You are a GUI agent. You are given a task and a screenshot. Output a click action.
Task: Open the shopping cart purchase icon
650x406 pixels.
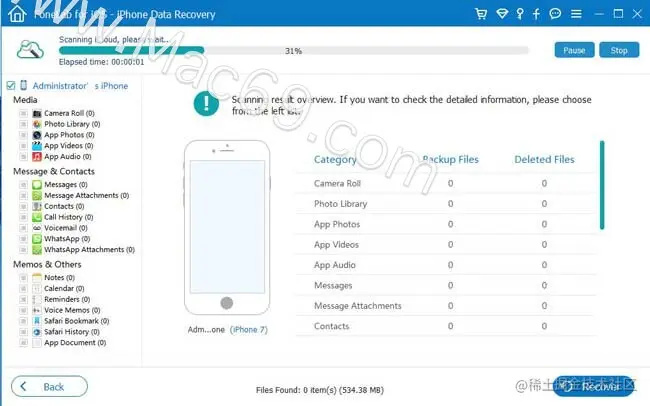481,14
